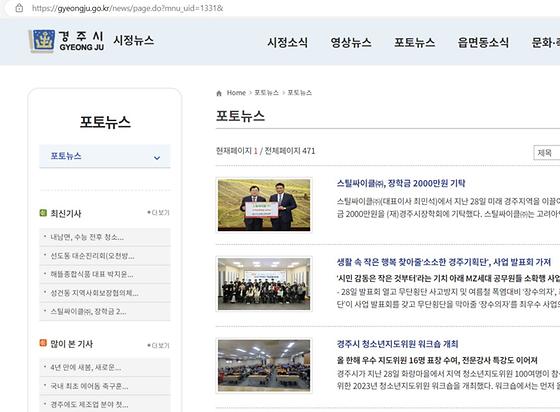This screenshot has height=412, width=560.
Task: Click thumbnail of 경주기획단 group photo
Action: (264, 284)
